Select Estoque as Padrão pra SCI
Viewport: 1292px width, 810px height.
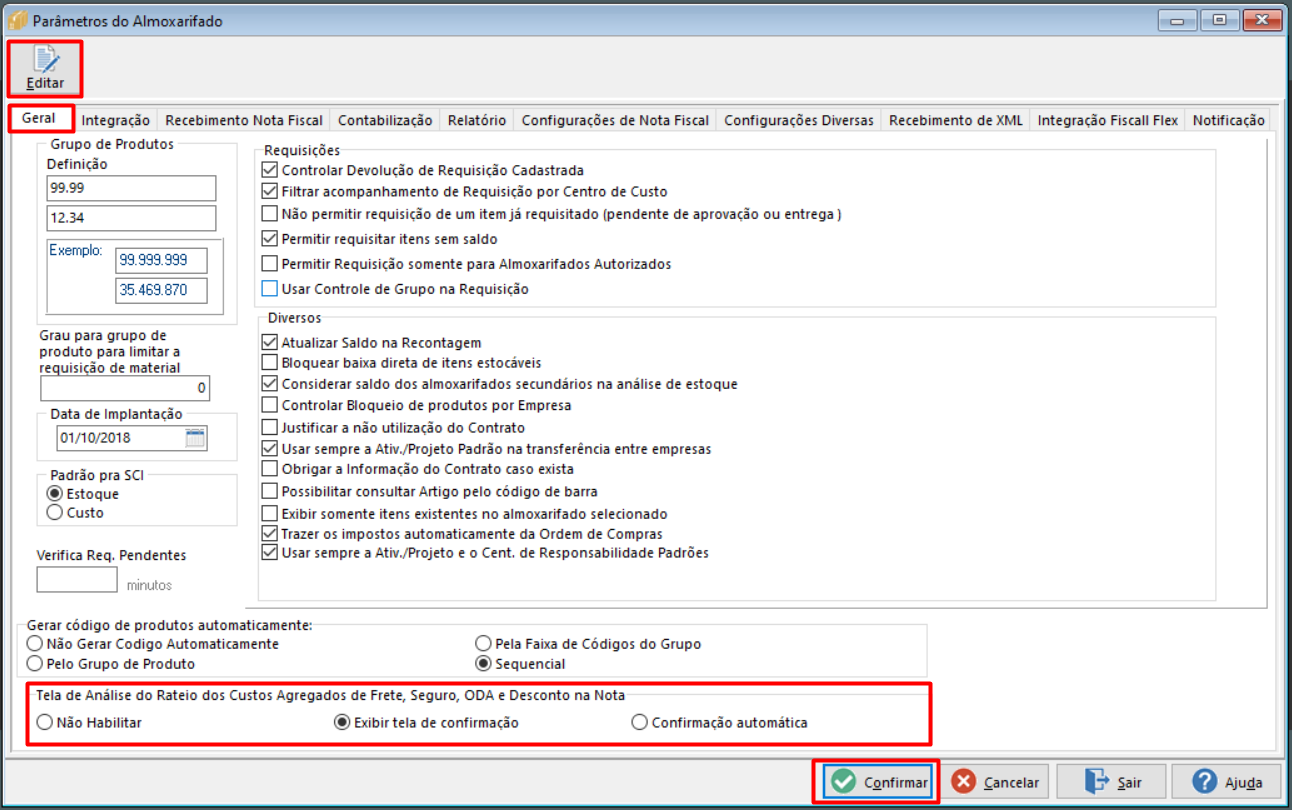click(x=55, y=494)
